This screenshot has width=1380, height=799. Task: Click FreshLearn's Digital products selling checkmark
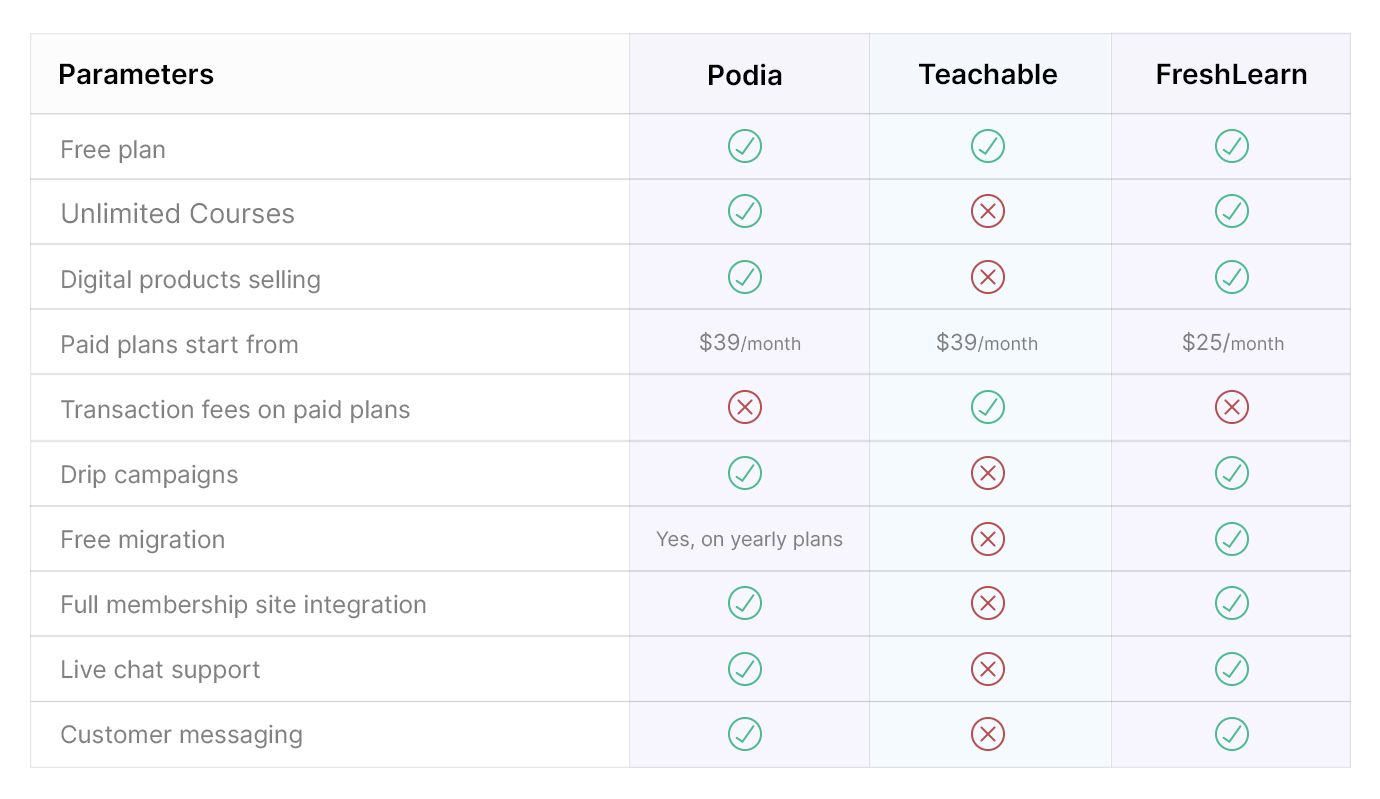point(1231,277)
